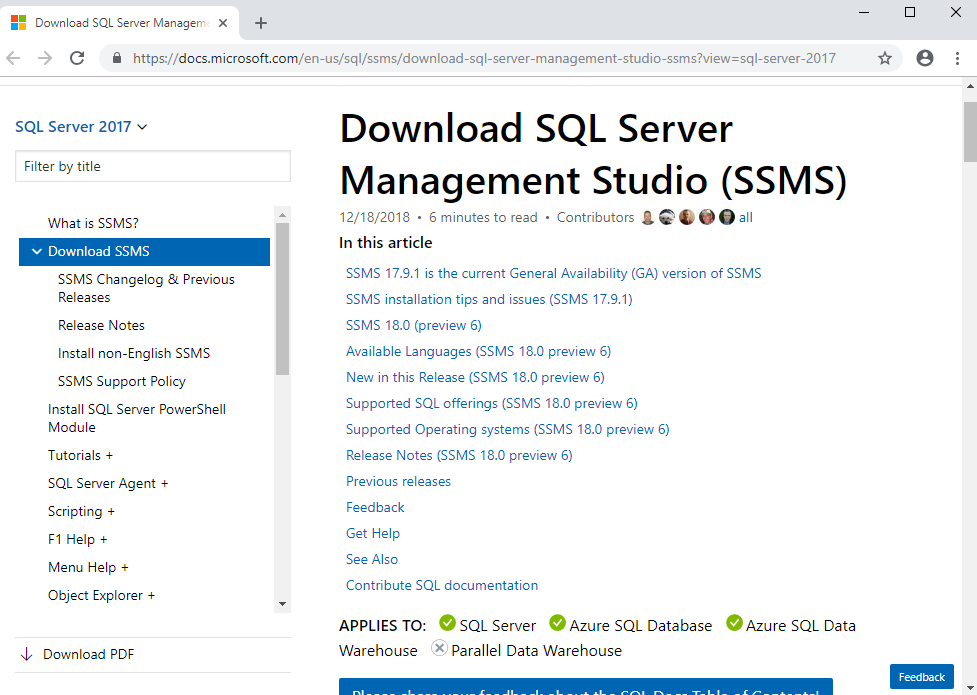Click the green check beside Azure SQL Database

[x=557, y=623]
